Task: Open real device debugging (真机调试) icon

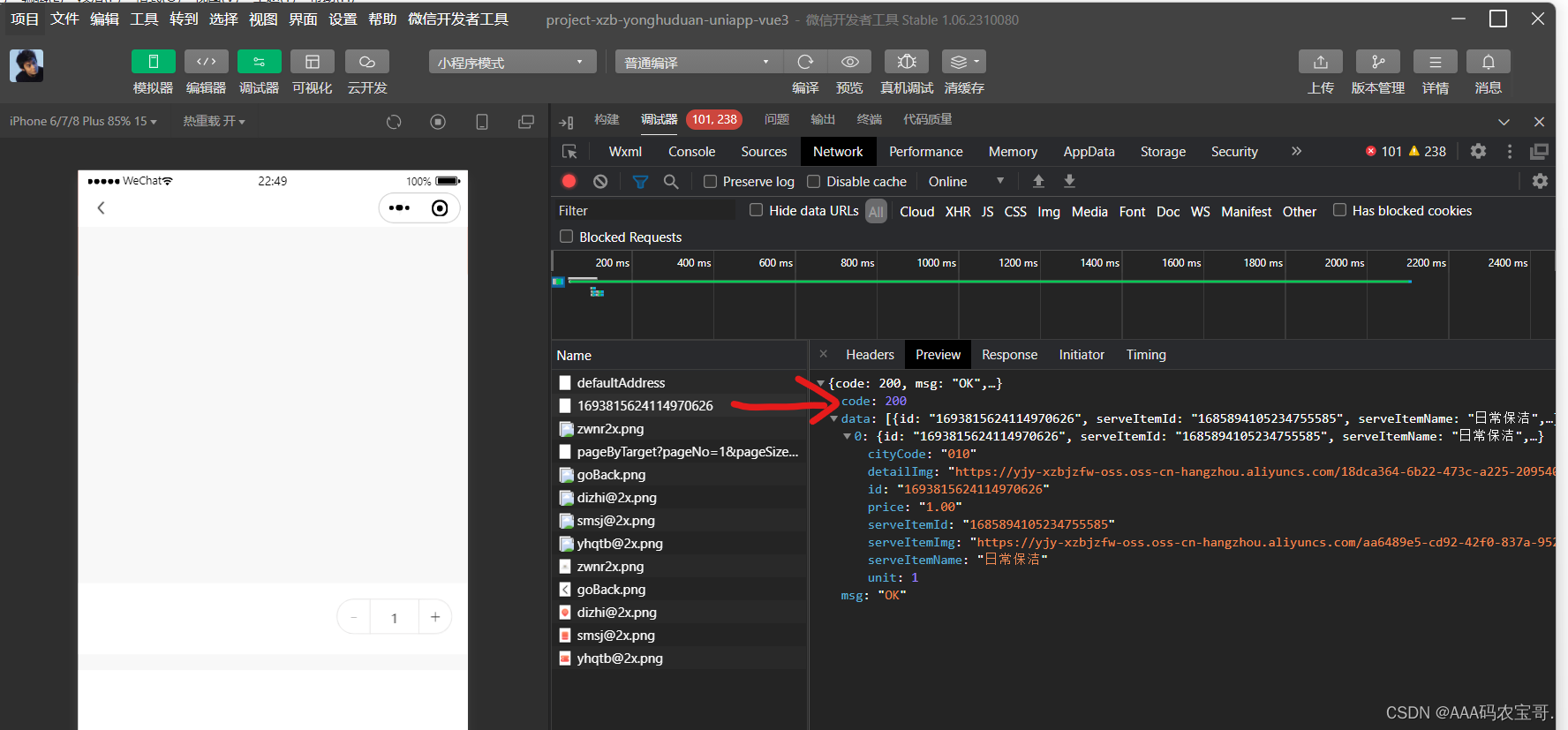Action: pyautogui.click(x=907, y=62)
